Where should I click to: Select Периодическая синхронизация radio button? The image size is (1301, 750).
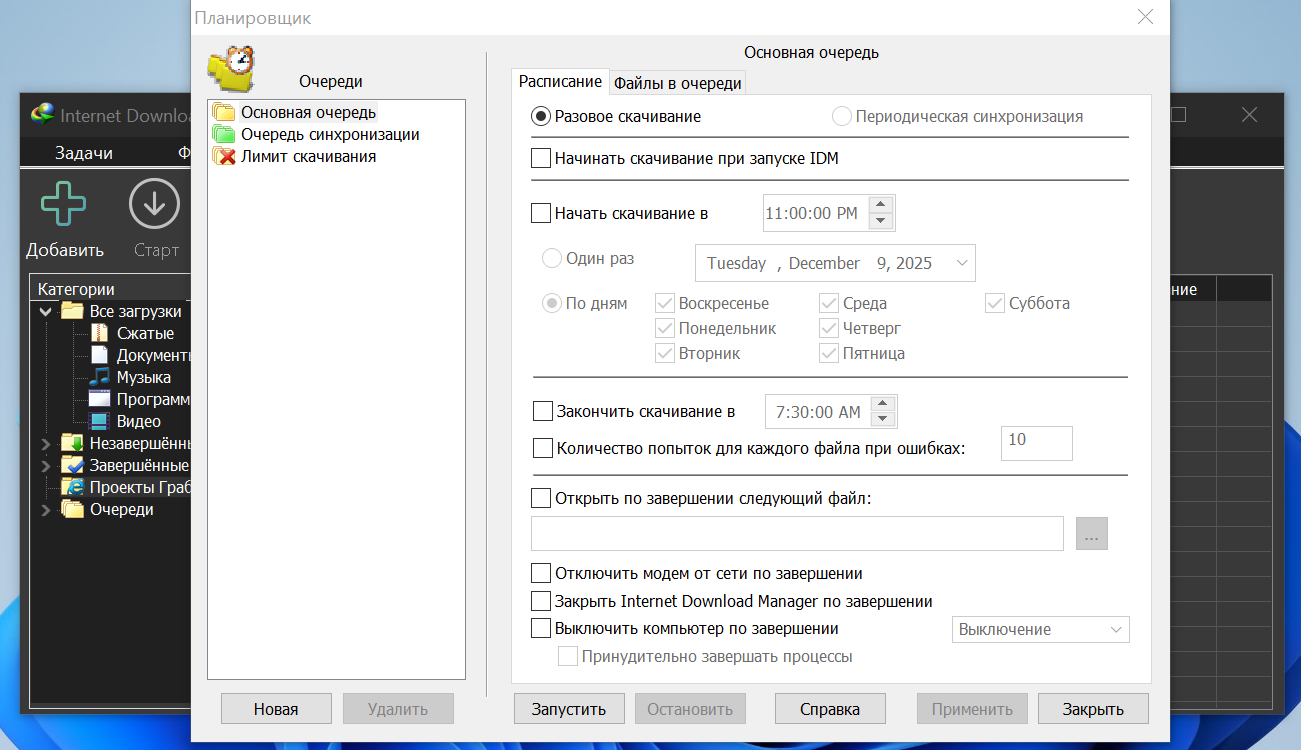coord(842,116)
